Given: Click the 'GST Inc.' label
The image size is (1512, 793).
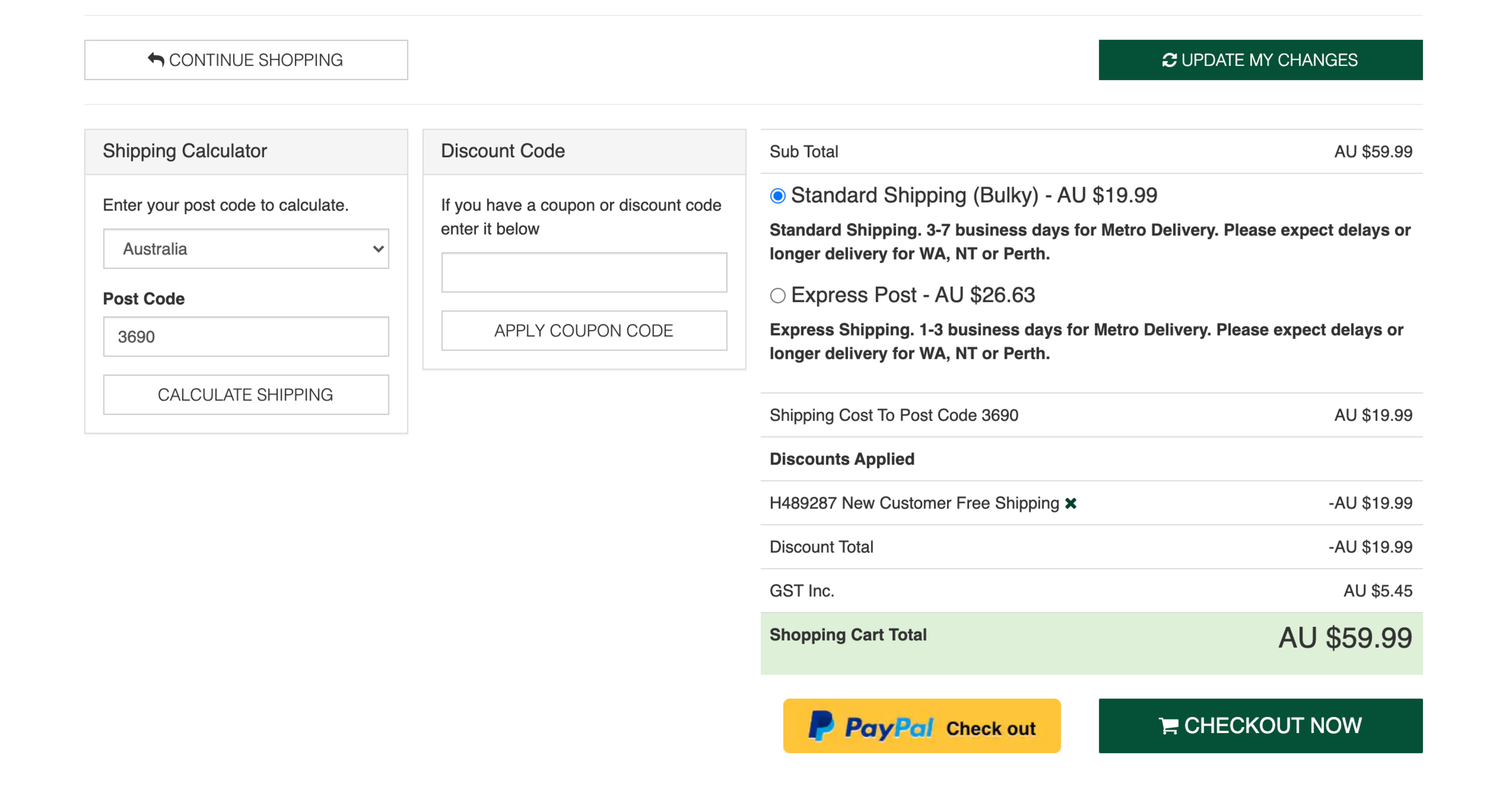Looking at the screenshot, I should pos(802,590).
